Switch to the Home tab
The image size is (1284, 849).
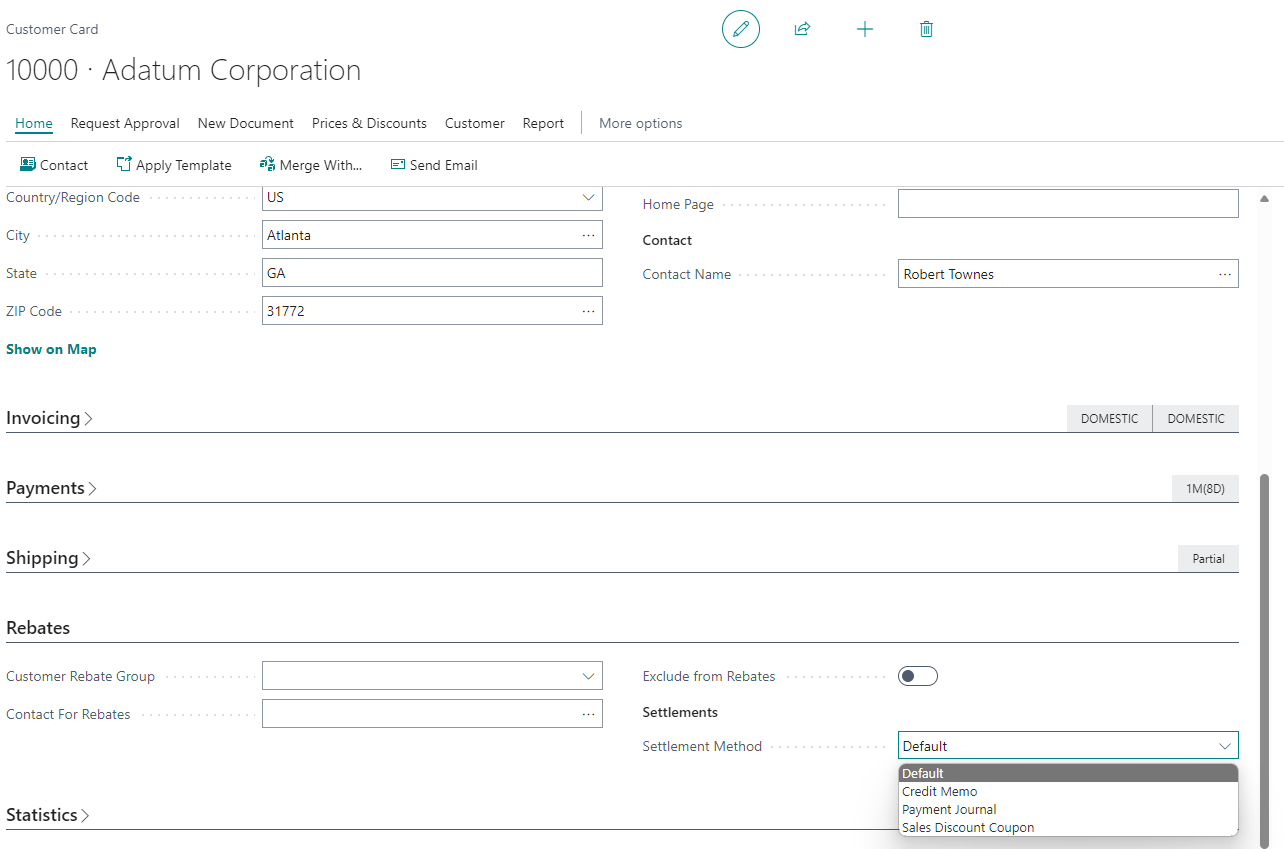coord(34,123)
